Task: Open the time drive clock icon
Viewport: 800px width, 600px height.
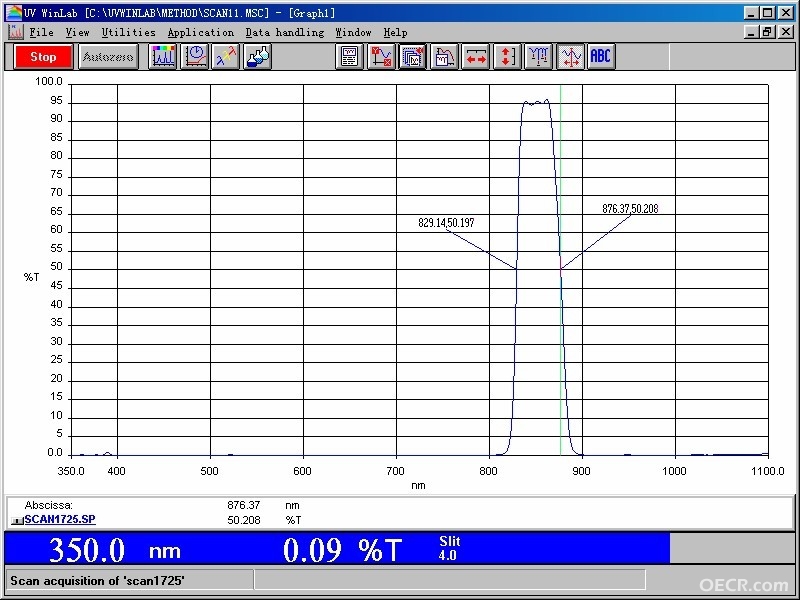Action: 195,56
